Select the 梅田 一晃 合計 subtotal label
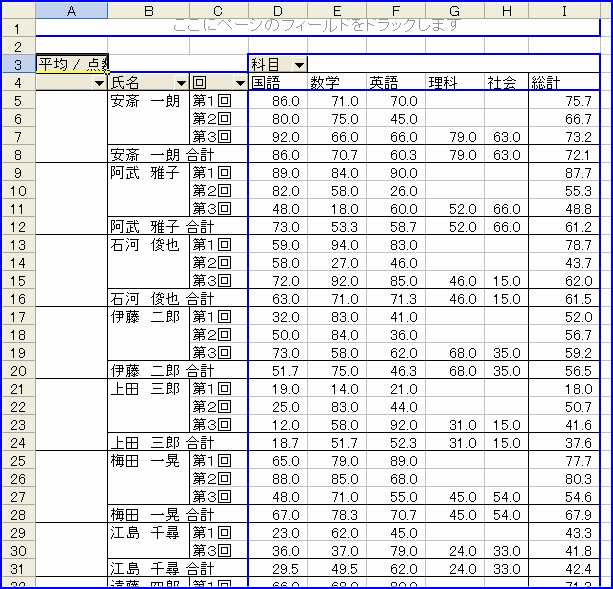This screenshot has height=589, width=613. point(178,514)
